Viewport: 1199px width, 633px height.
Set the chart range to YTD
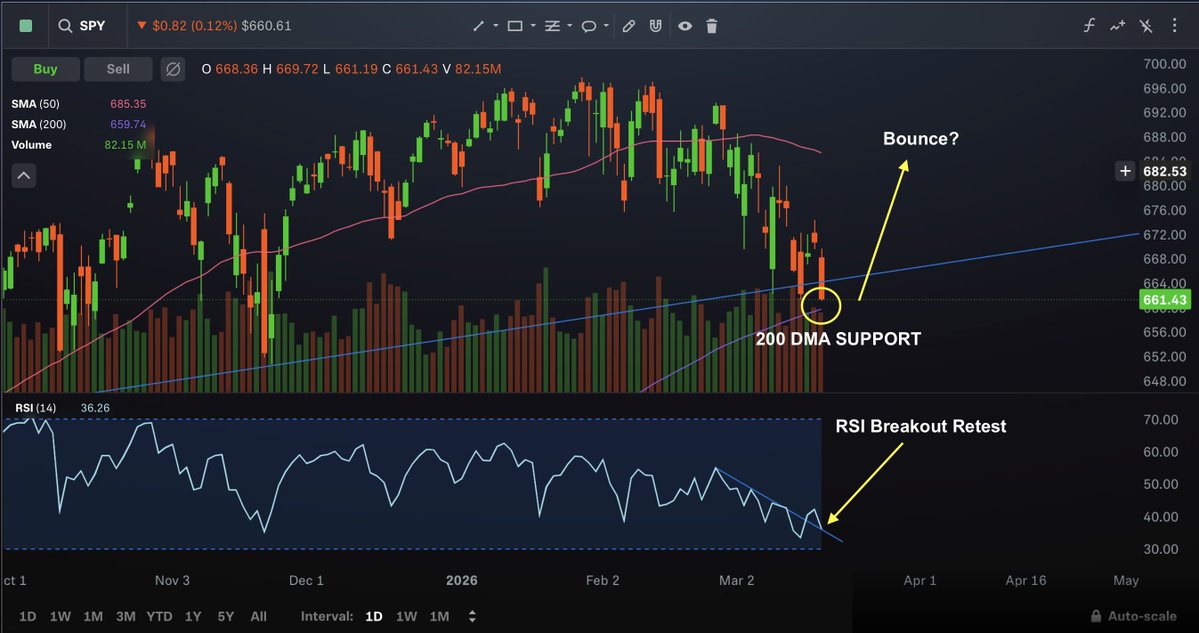(x=160, y=616)
